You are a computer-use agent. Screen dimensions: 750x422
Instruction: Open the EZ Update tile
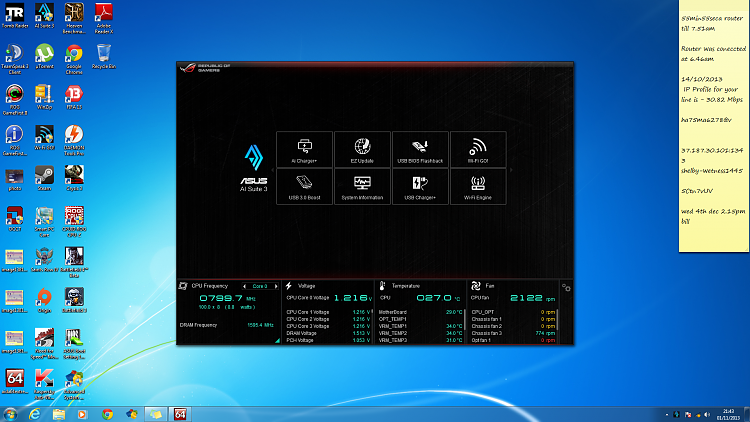point(362,149)
